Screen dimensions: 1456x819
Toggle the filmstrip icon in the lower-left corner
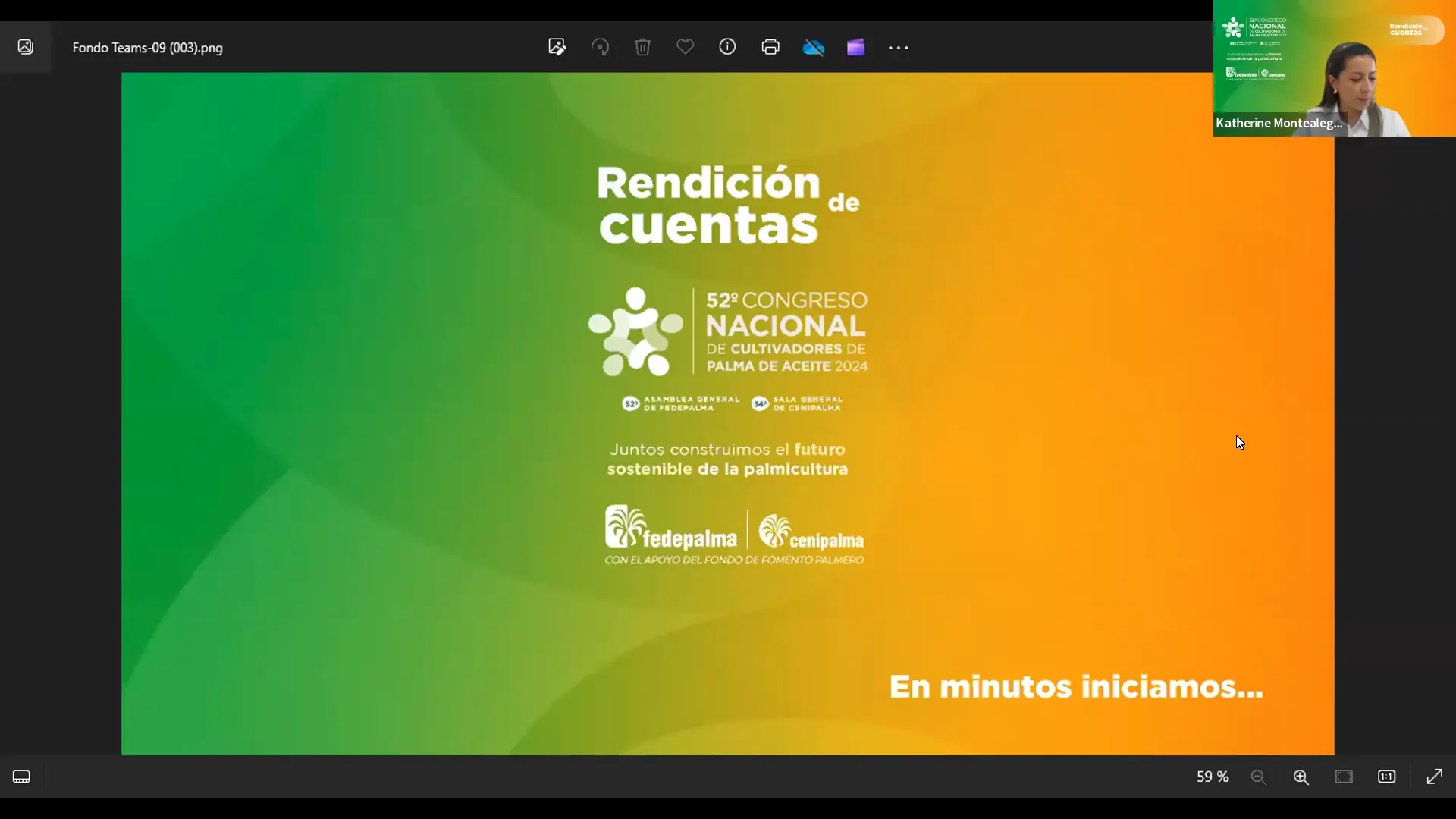pos(21,777)
